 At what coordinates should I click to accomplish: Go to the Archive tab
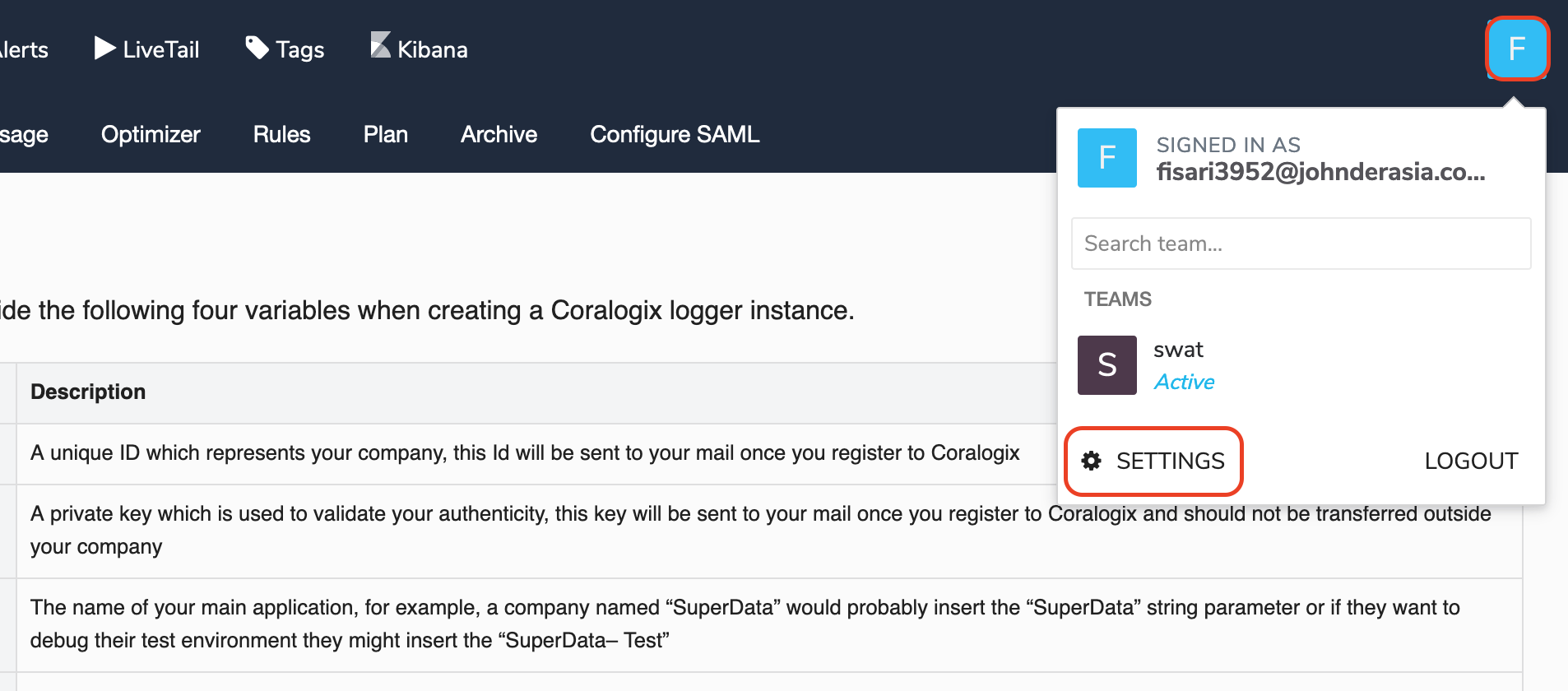click(499, 134)
